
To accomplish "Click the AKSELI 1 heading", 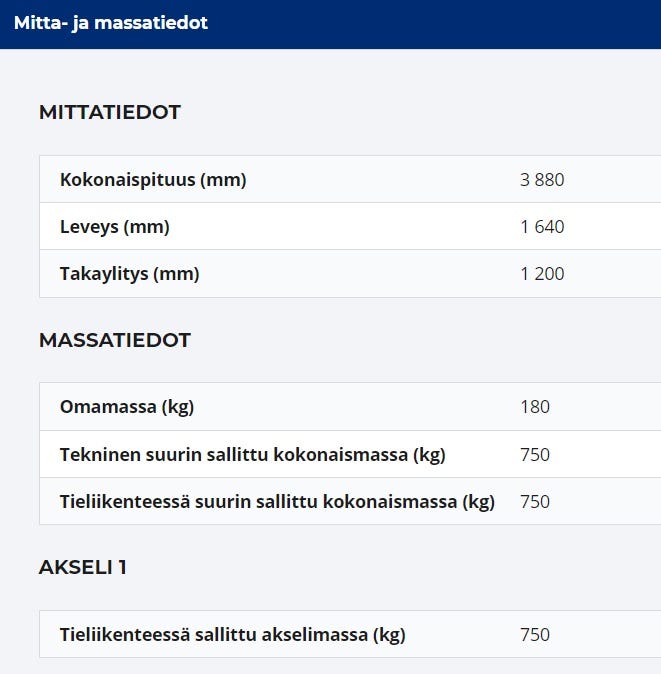I will (83, 567).
